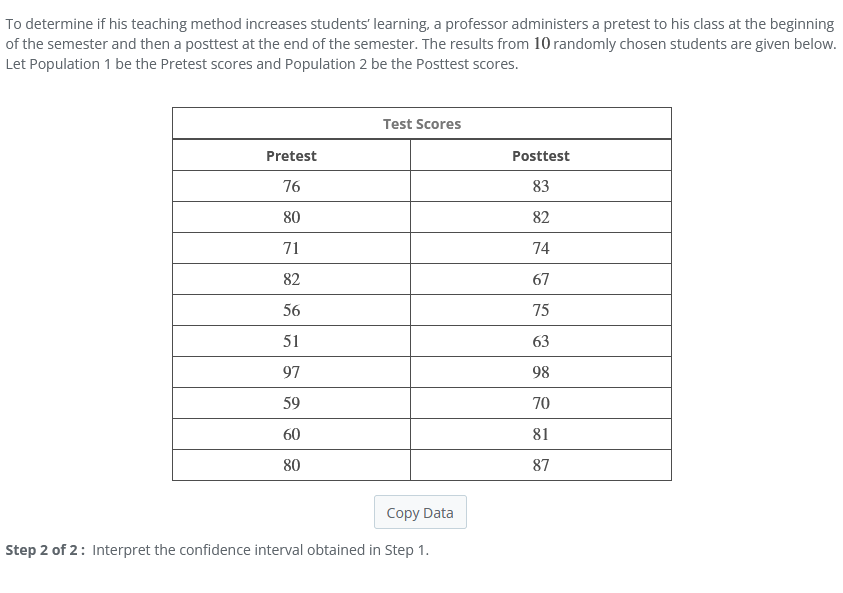
Task: Select the pretest score 76
Action: click(x=291, y=186)
